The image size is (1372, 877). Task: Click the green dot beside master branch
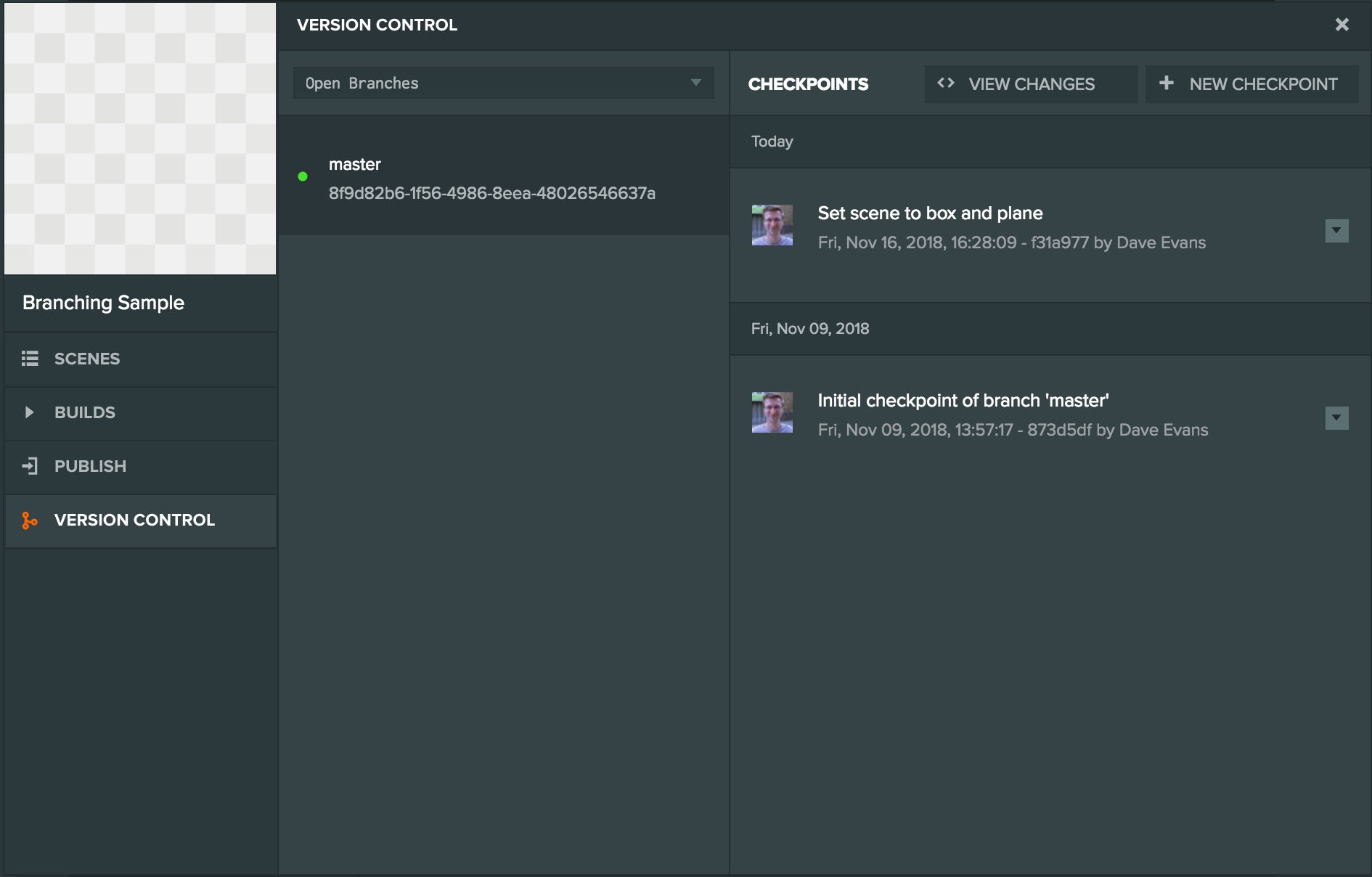coord(303,176)
